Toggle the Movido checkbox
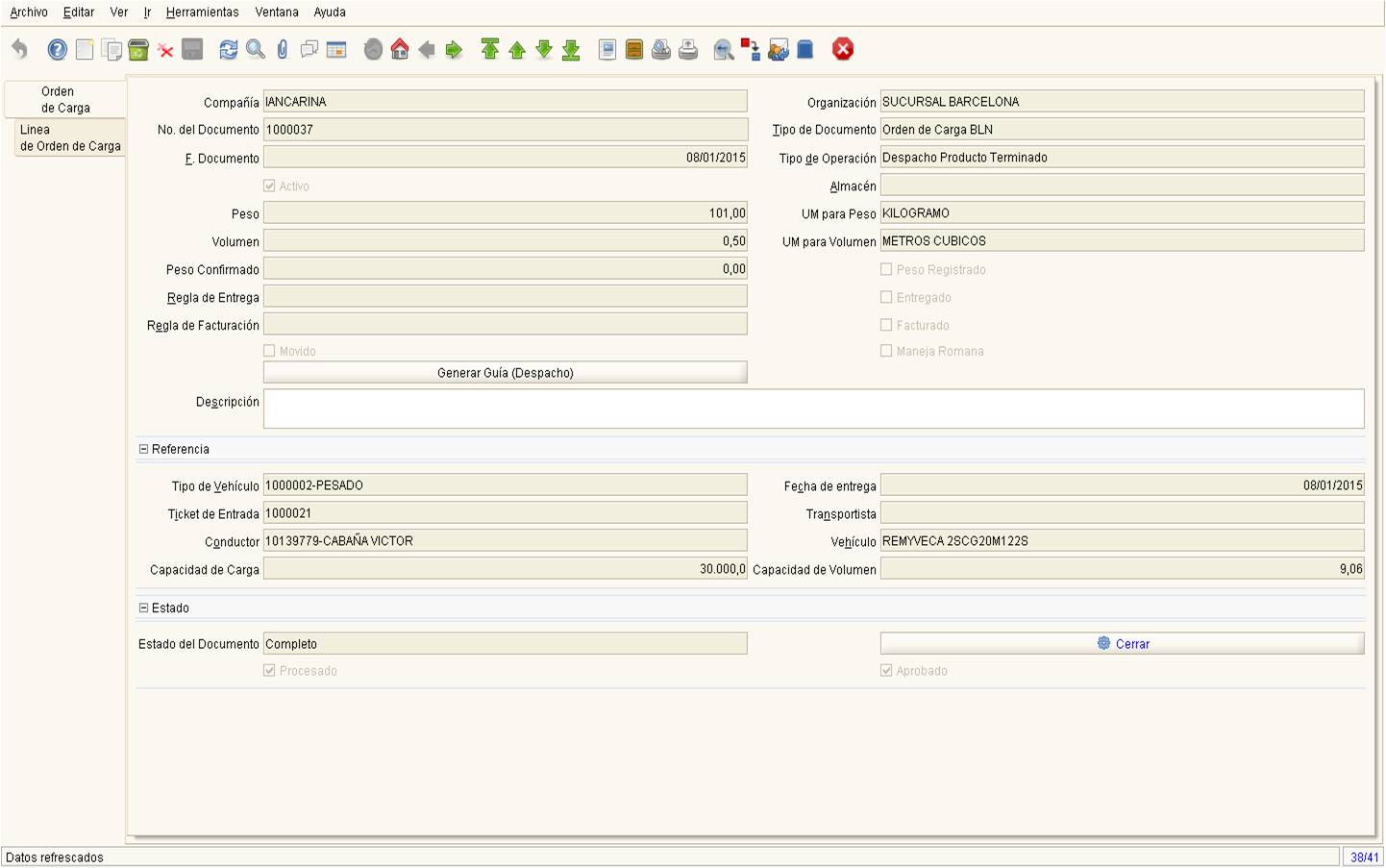This screenshot has width=1386, height=868. click(x=269, y=351)
